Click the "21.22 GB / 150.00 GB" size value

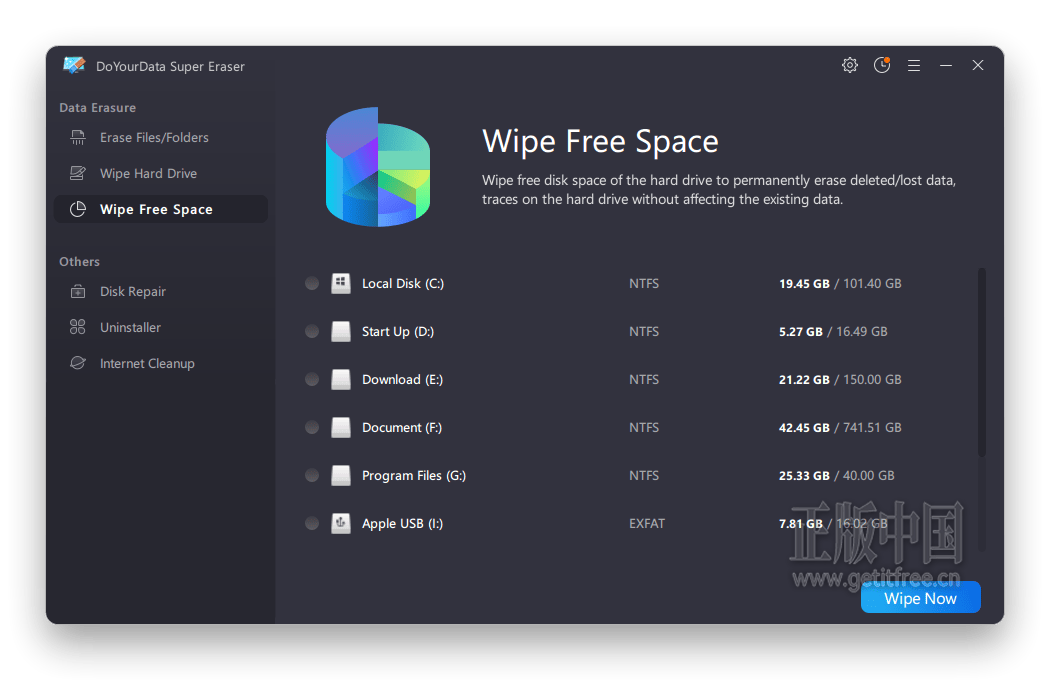[840, 380]
